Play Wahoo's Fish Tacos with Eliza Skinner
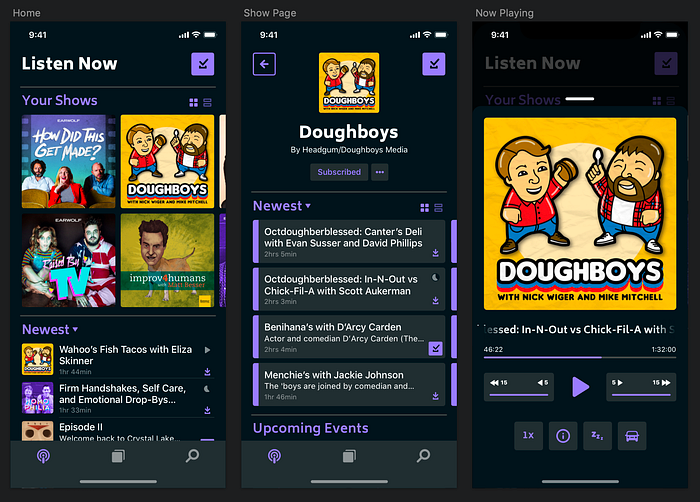 pyautogui.click(x=208, y=350)
